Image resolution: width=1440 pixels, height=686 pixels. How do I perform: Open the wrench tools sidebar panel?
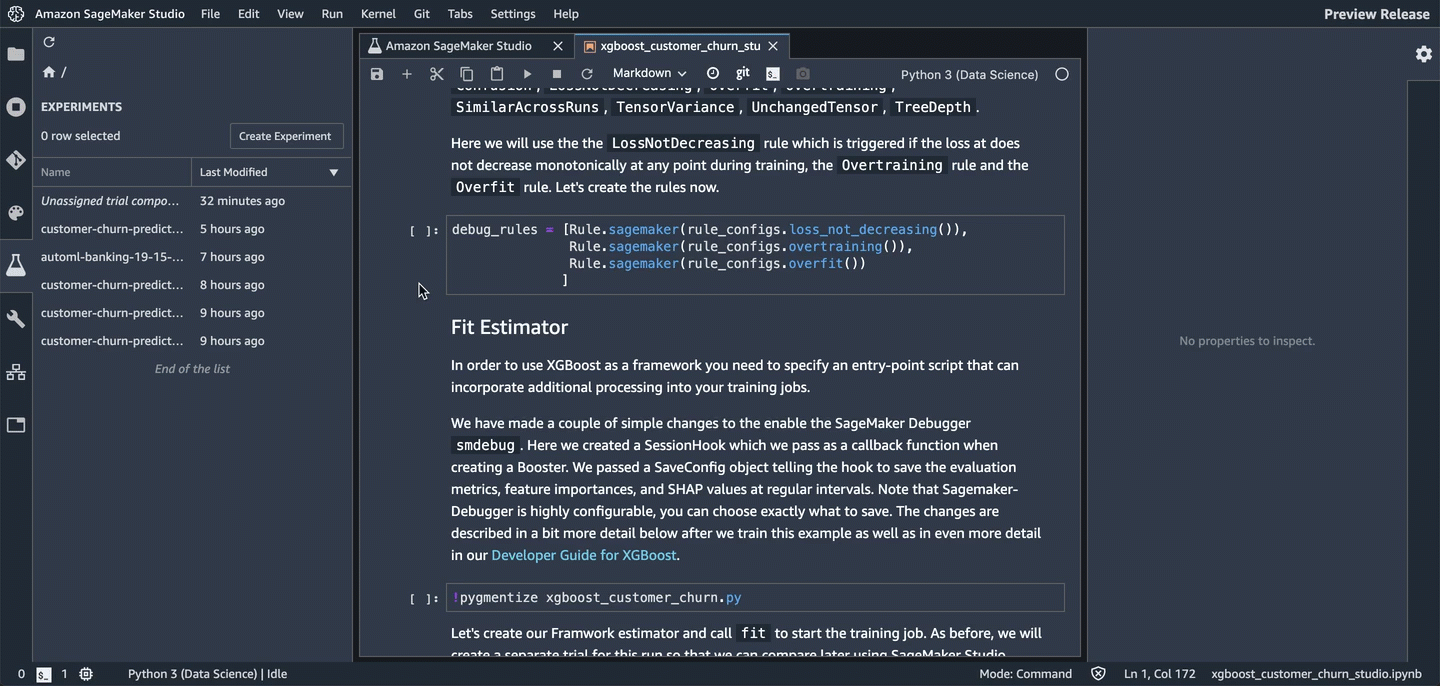(x=16, y=319)
